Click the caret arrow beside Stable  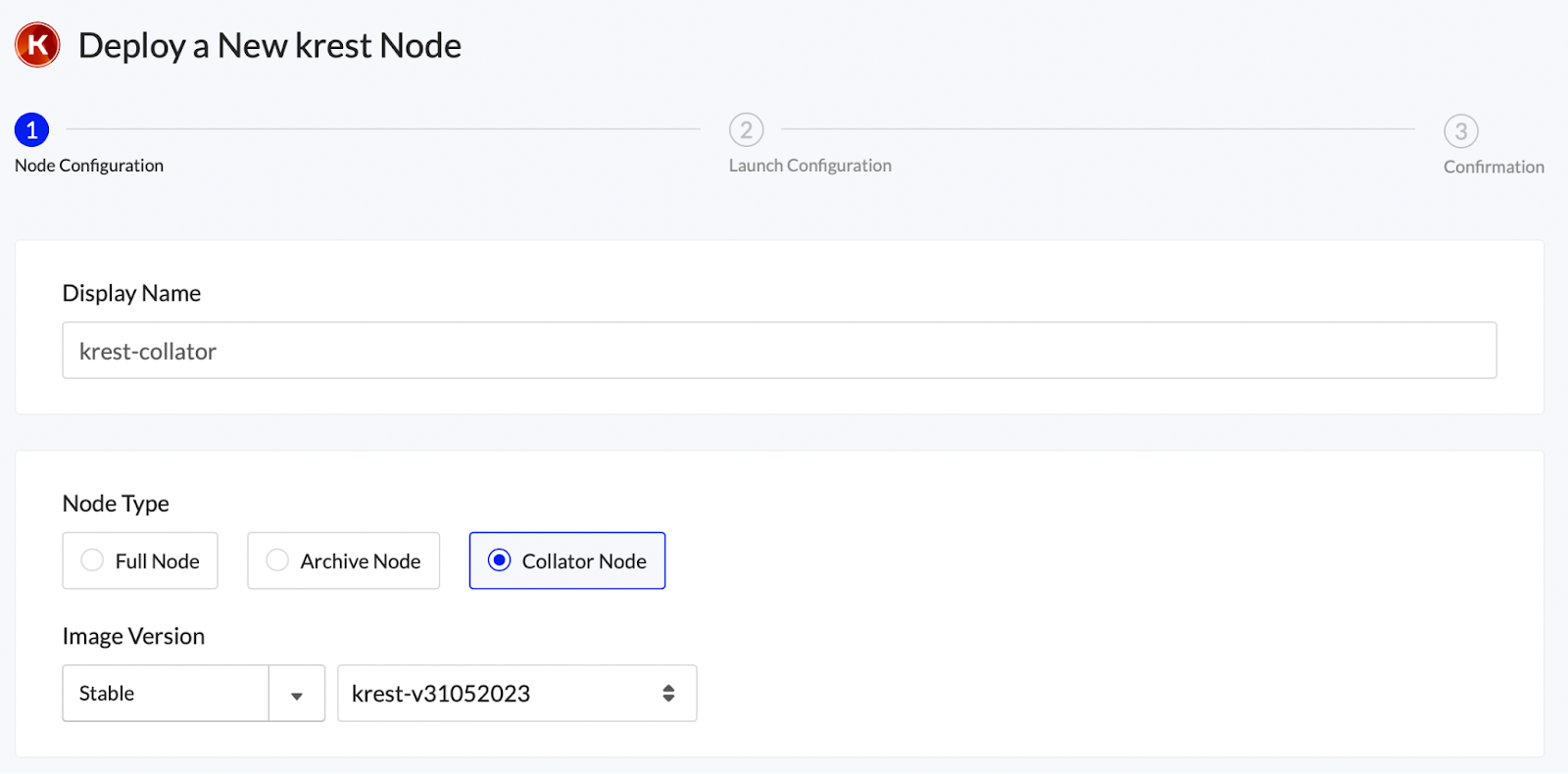297,695
